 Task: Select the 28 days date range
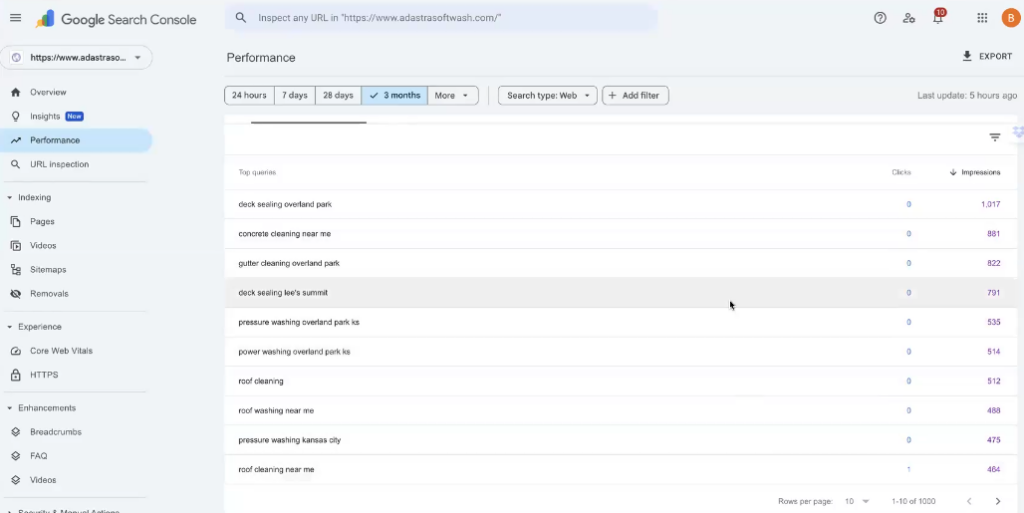[x=338, y=95]
